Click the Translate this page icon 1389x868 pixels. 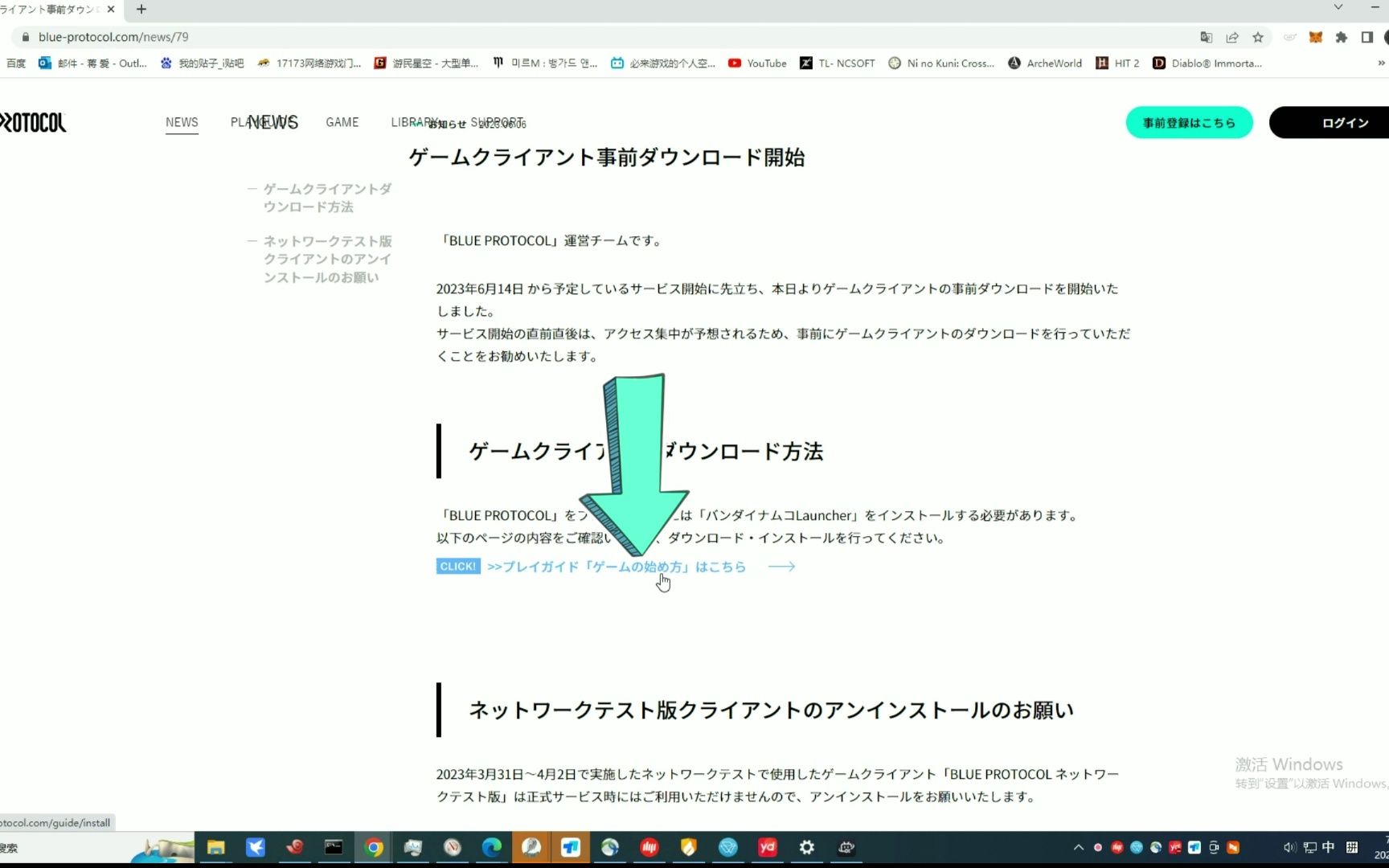coord(1206,37)
